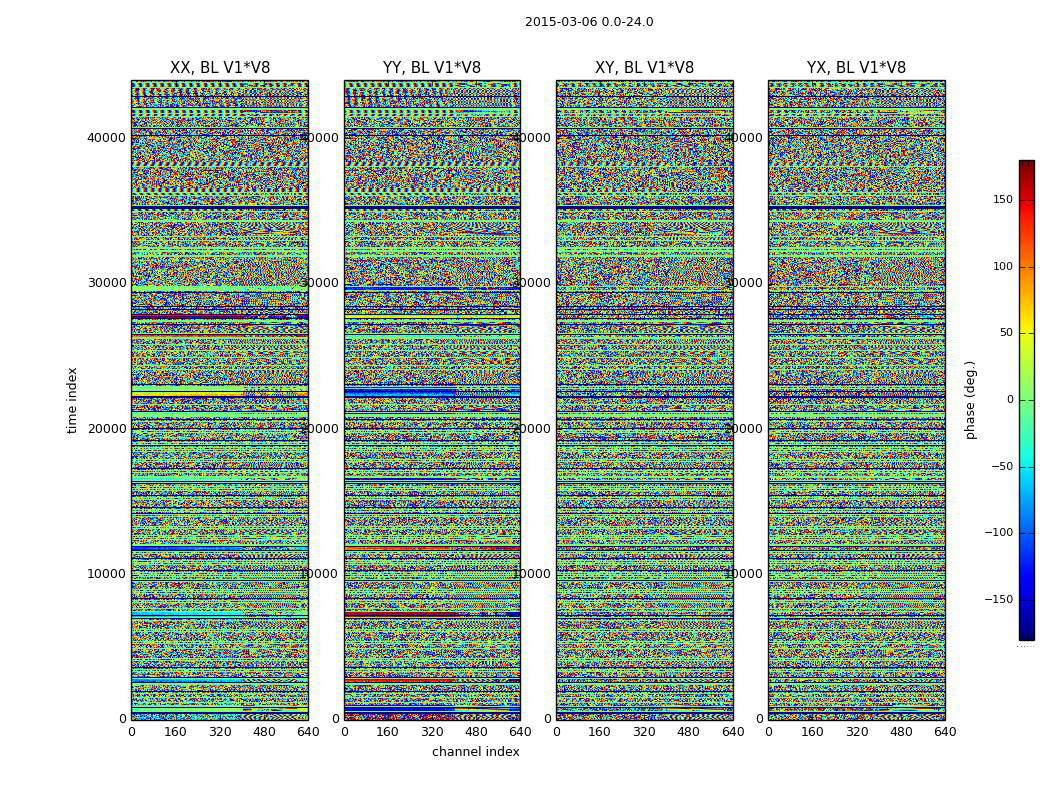Screen dimensions: 1050x800
Task: Click the 'channel index' x-axis label
Action: point(475,752)
